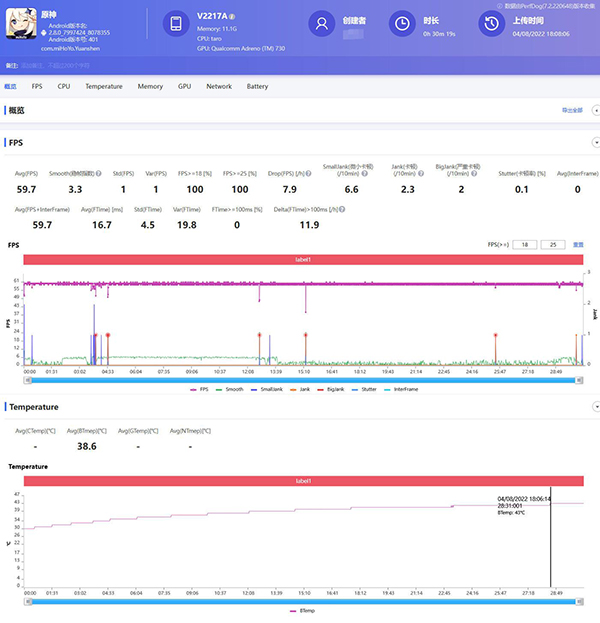
Task: Click the phone device icon
Action: coord(175,25)
